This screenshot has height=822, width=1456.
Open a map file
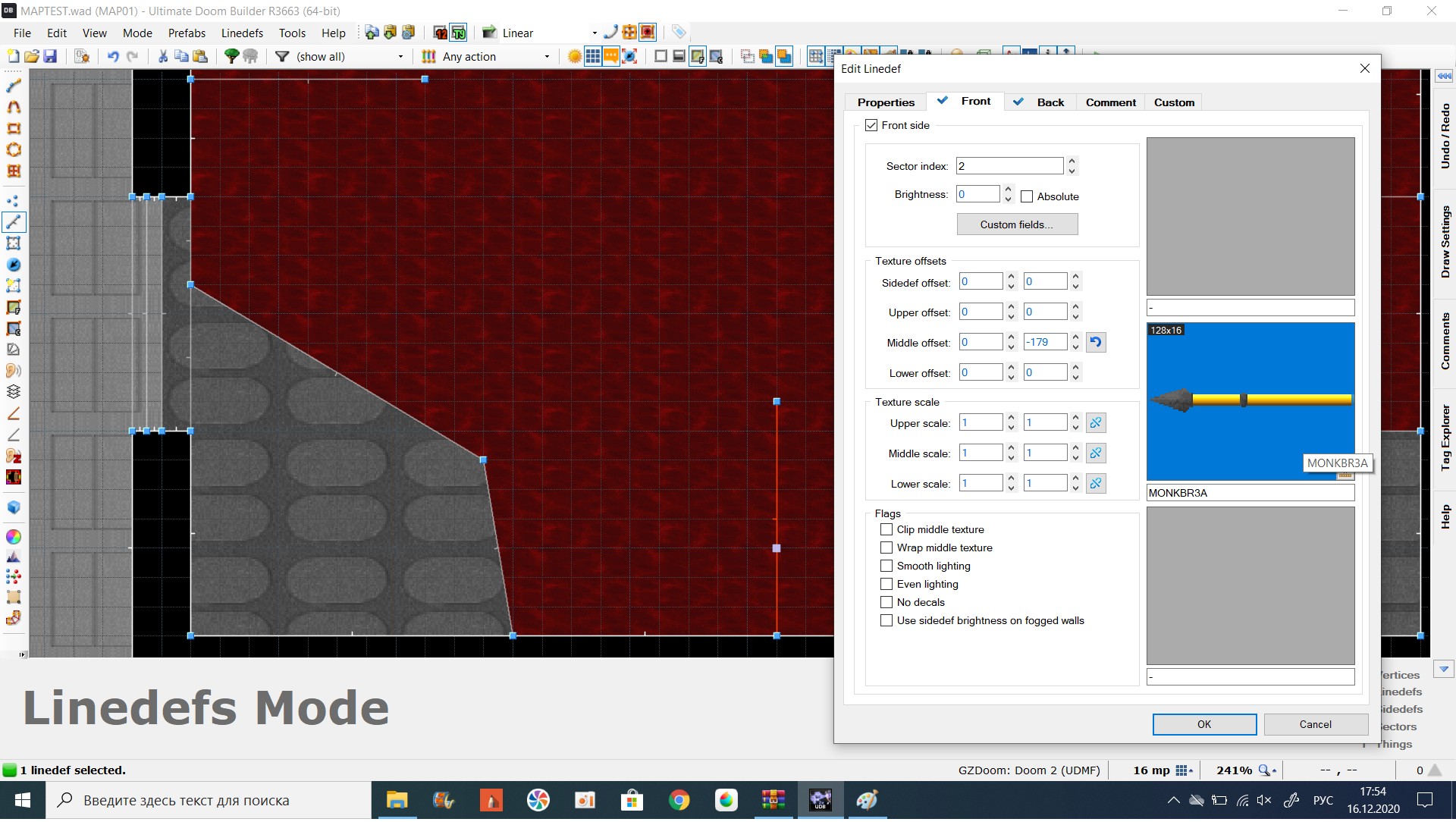pyautogui.click(x=32, y=56)
